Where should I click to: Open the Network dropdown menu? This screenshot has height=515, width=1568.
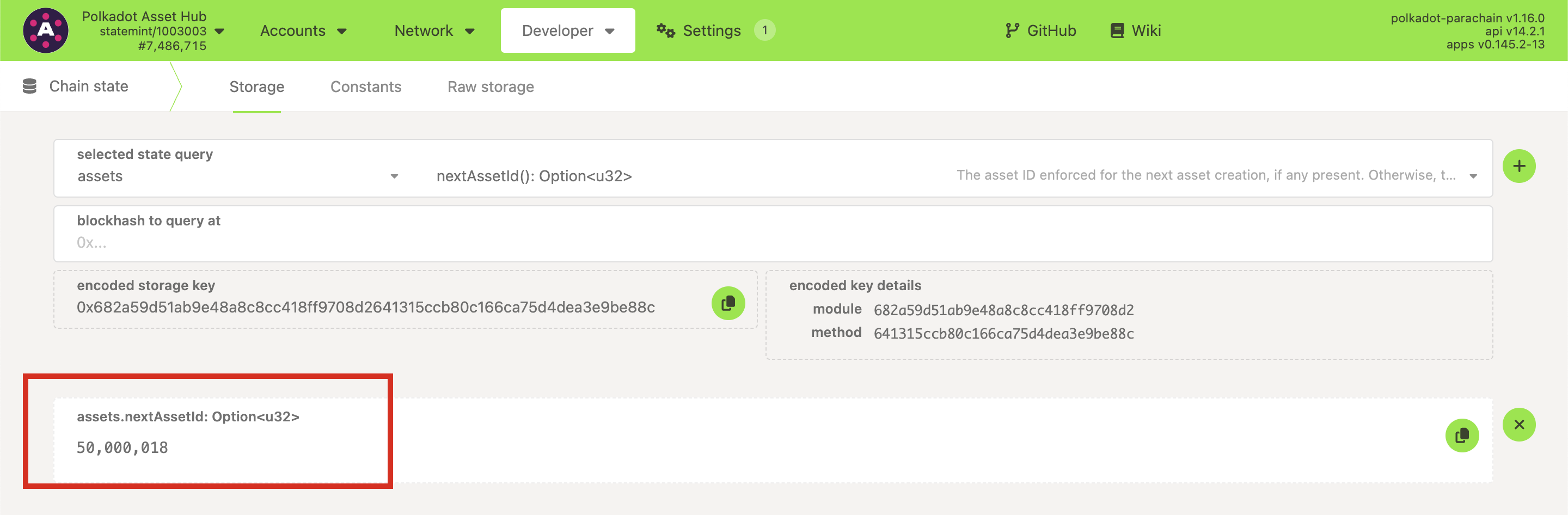pos(434,30)
